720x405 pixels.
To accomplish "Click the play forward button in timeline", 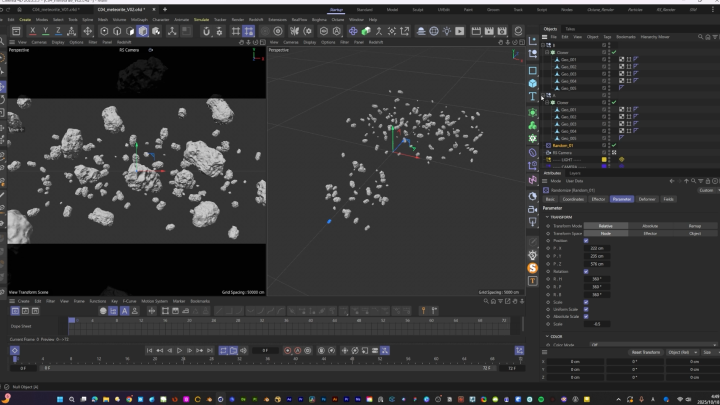I will coord(179,351).
